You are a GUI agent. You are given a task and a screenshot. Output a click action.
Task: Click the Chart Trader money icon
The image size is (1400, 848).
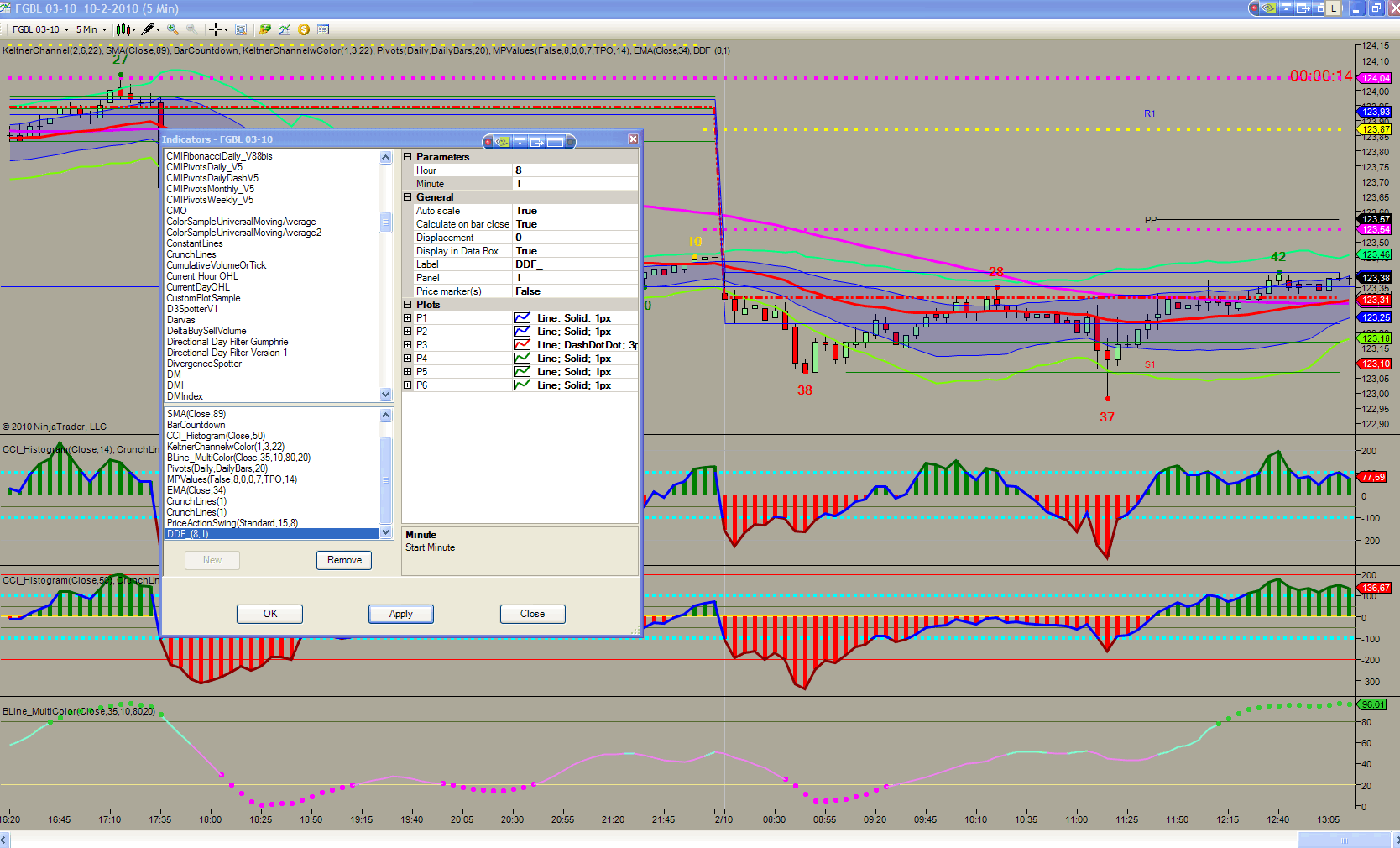tap(265, 29)
